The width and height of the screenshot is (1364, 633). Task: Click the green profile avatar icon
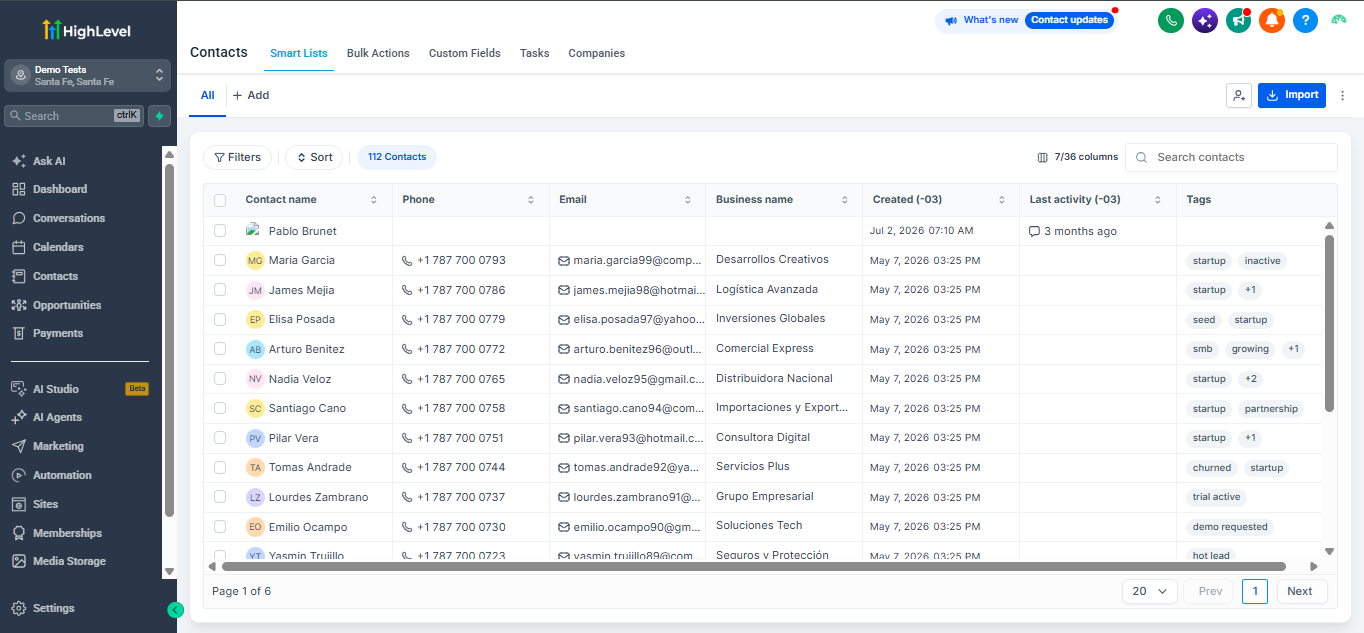click(1340, 20)
